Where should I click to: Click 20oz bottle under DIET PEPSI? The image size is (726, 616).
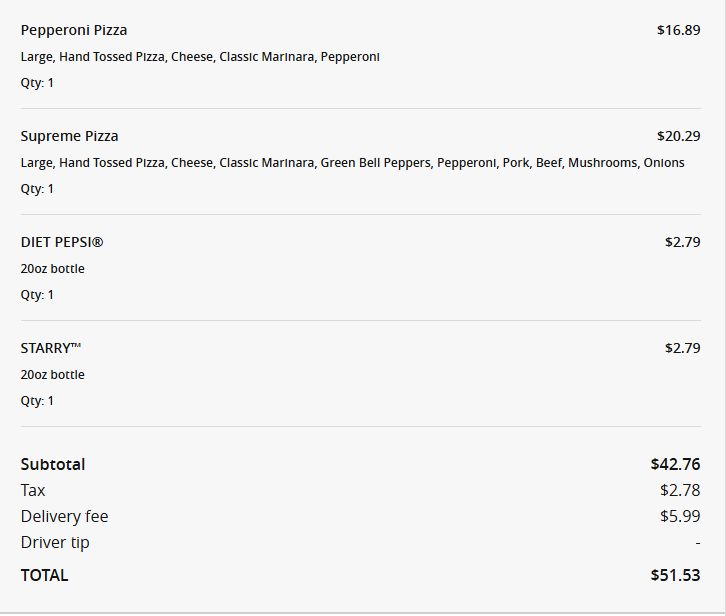[52, 269]
